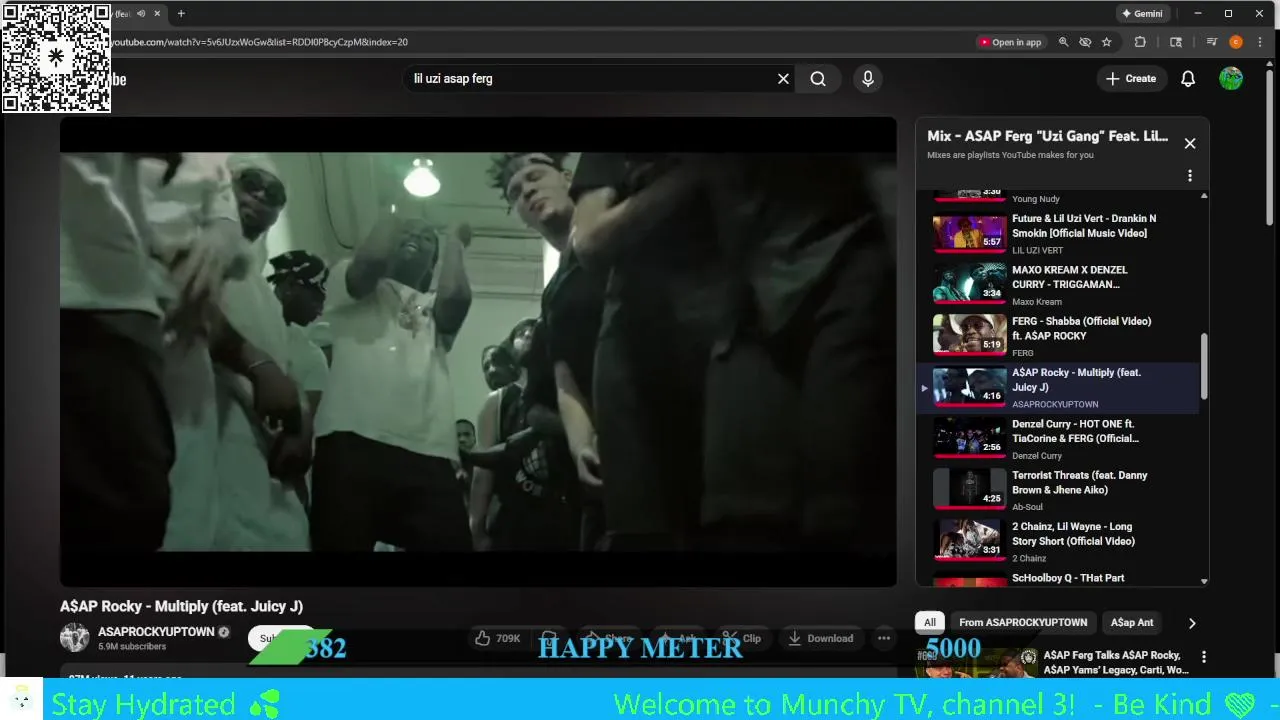
Task: Clip the video with scissors button
Action: coord(742,638)
